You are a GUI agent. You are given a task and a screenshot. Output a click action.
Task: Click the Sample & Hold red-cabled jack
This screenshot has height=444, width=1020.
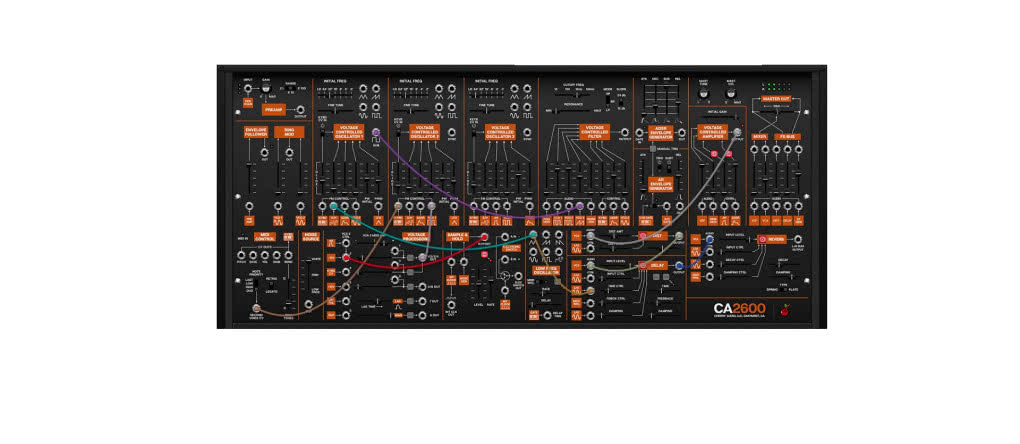(485, 237)
